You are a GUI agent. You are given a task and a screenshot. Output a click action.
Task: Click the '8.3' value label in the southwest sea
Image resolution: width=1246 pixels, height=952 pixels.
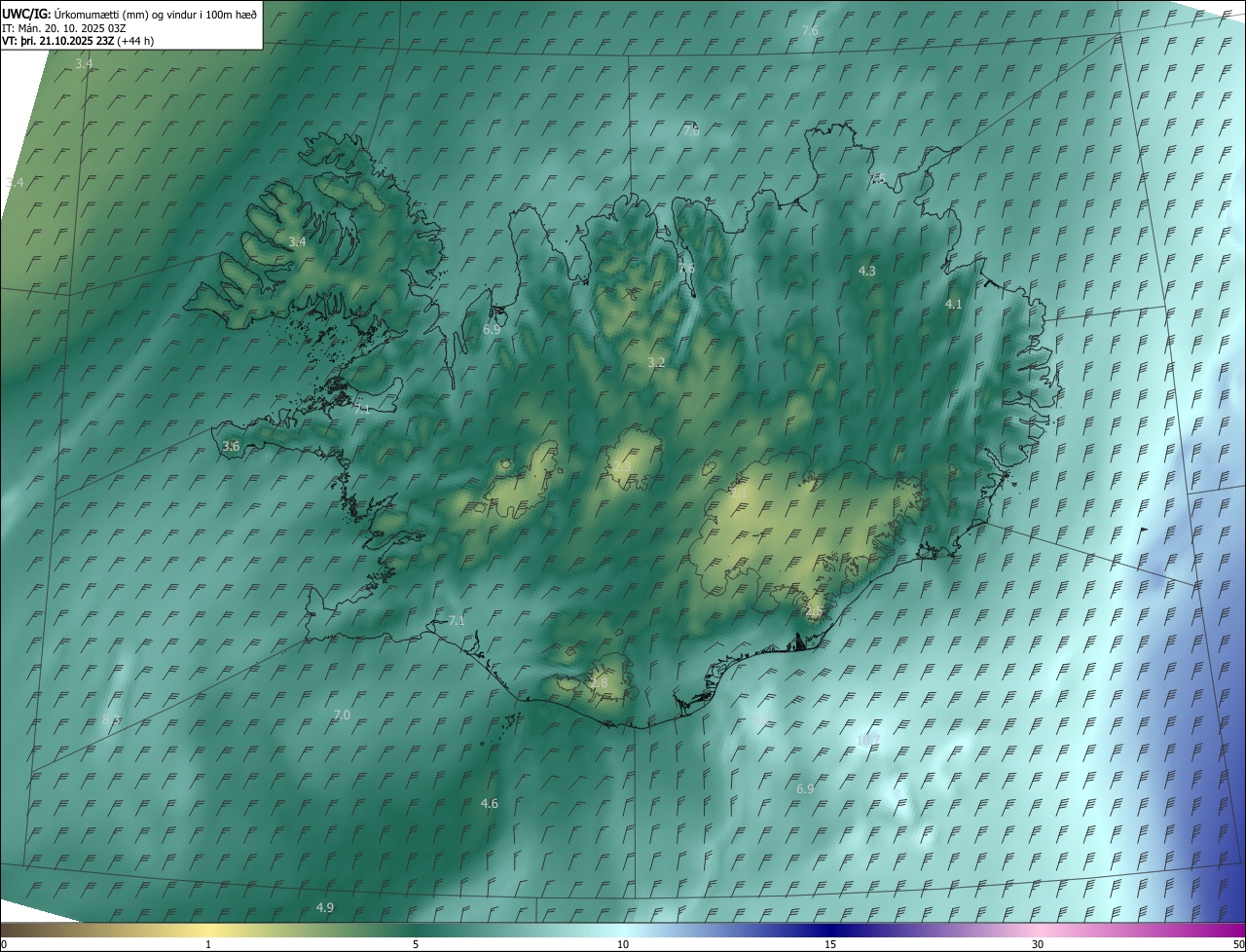tap(110, 719)
